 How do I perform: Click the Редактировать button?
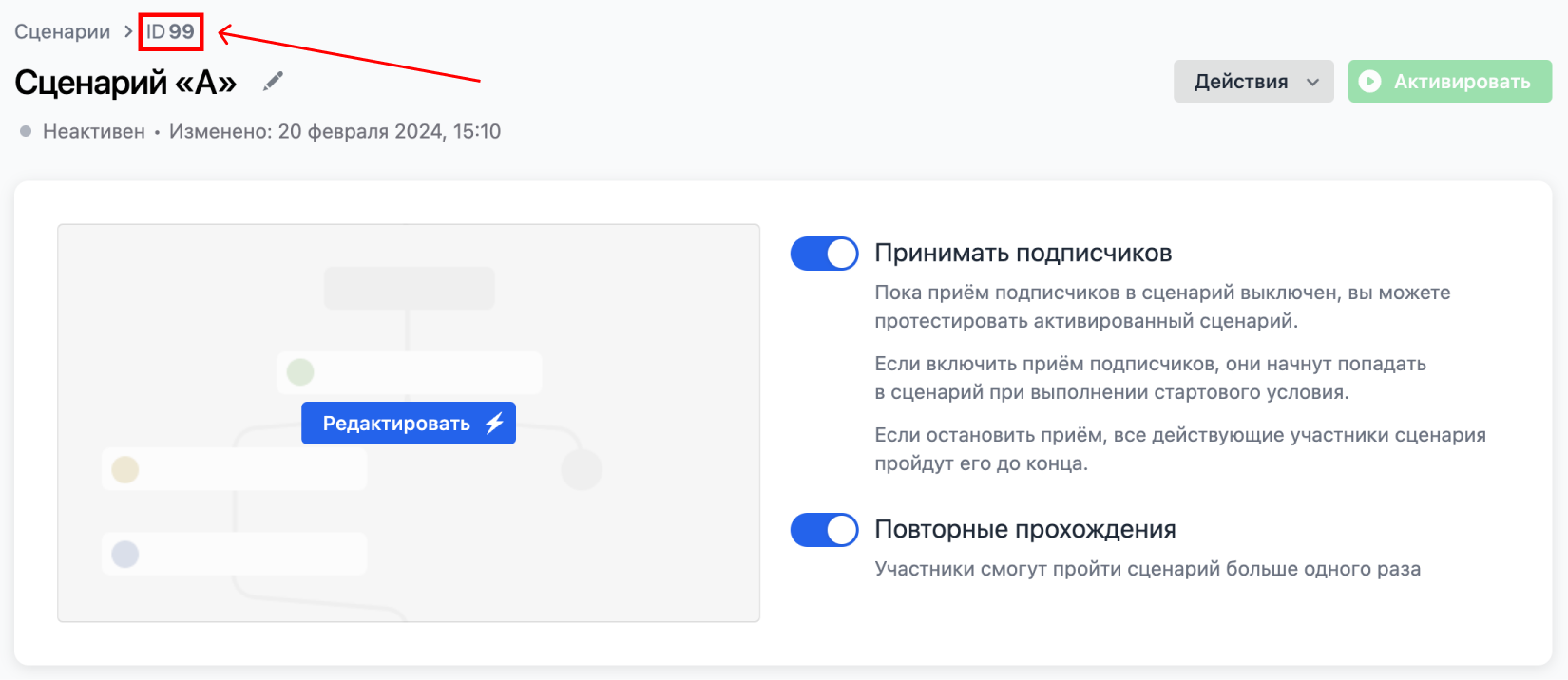[409, 424]
